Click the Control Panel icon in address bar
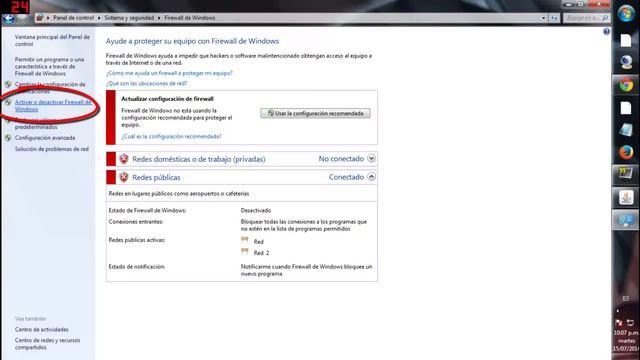 [x=40, y=18]
